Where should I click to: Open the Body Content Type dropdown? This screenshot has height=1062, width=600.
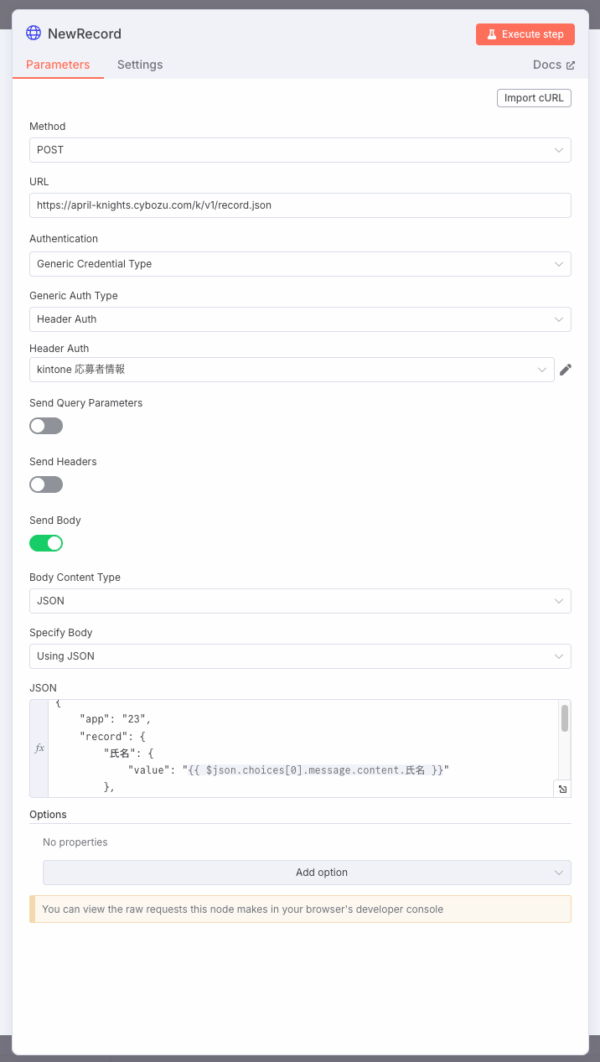tap(300, 601)
